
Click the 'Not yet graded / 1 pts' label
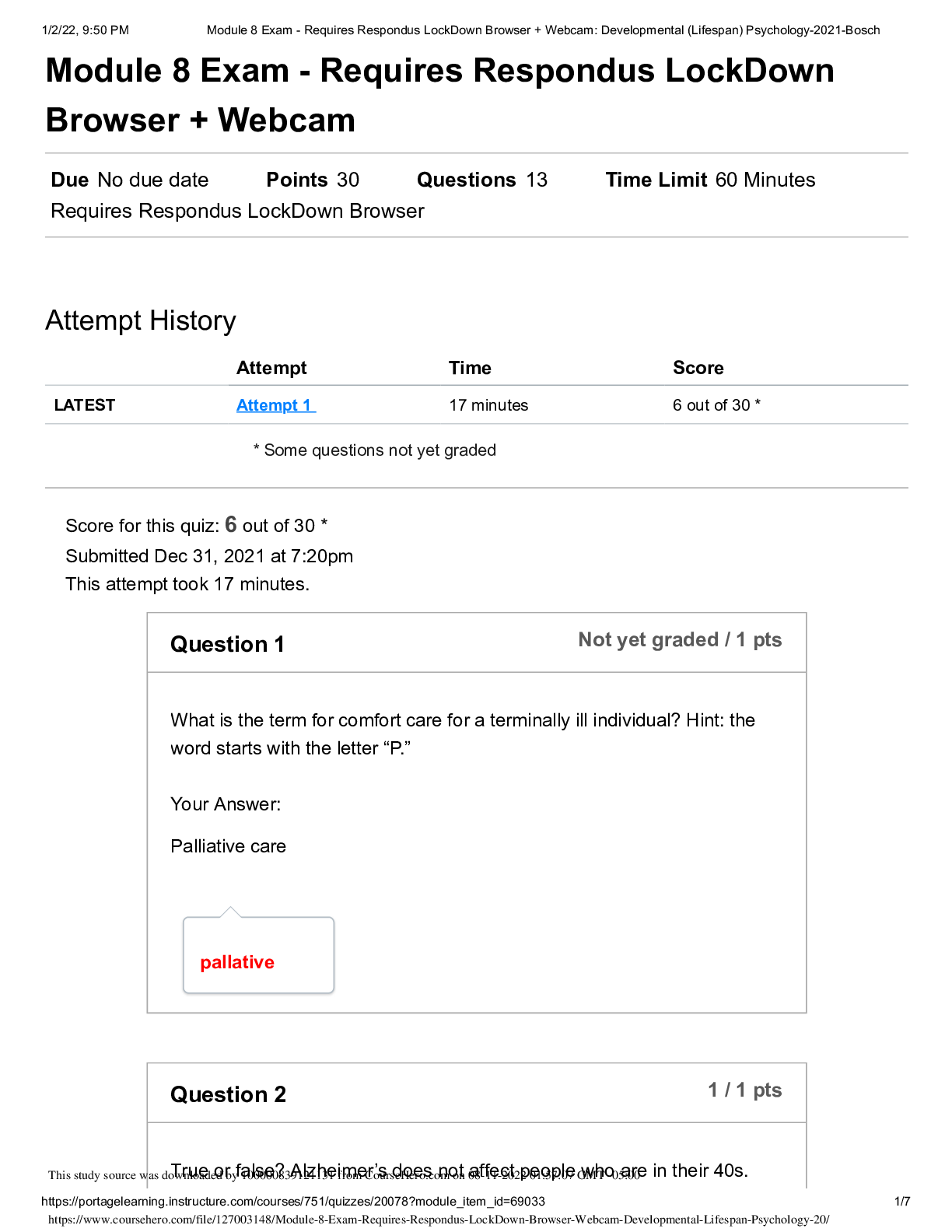[680, 639]
